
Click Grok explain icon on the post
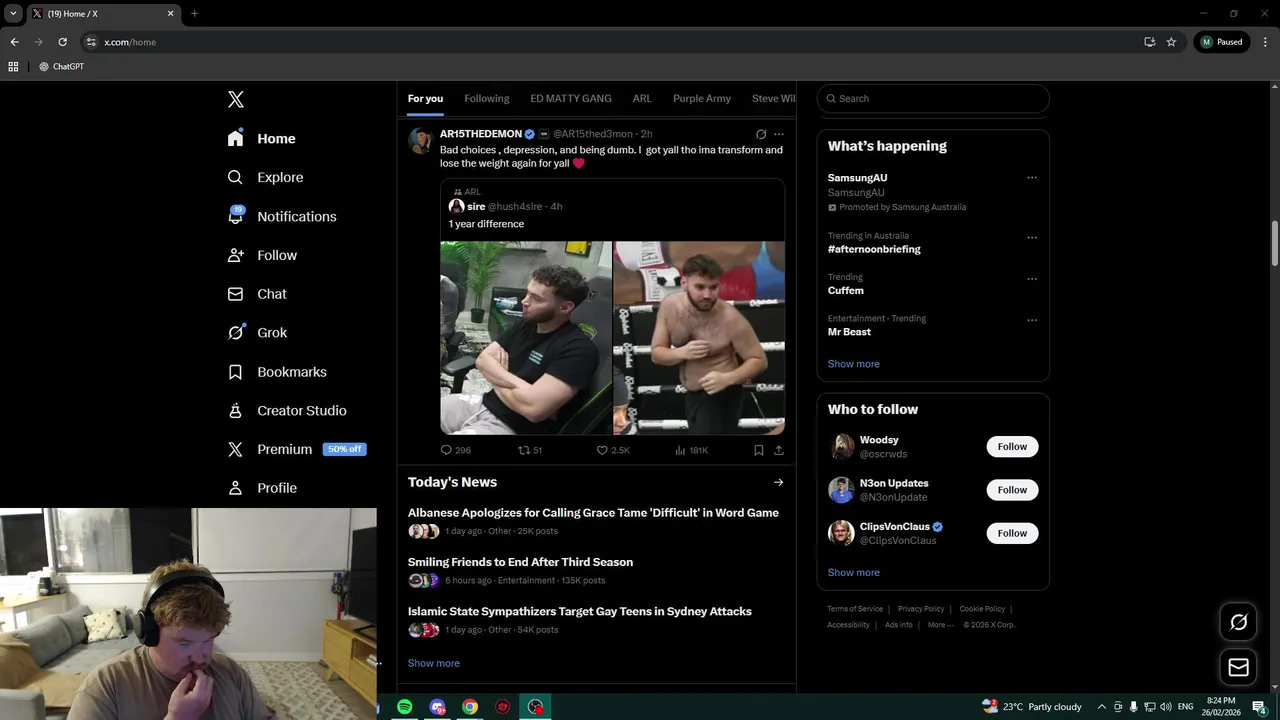761,134
